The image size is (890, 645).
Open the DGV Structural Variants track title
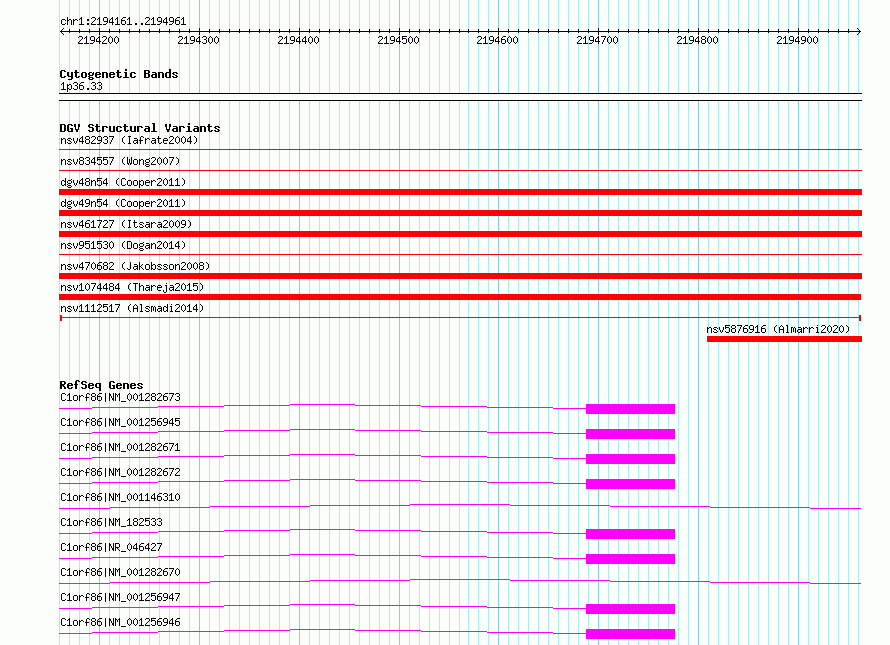140,128
